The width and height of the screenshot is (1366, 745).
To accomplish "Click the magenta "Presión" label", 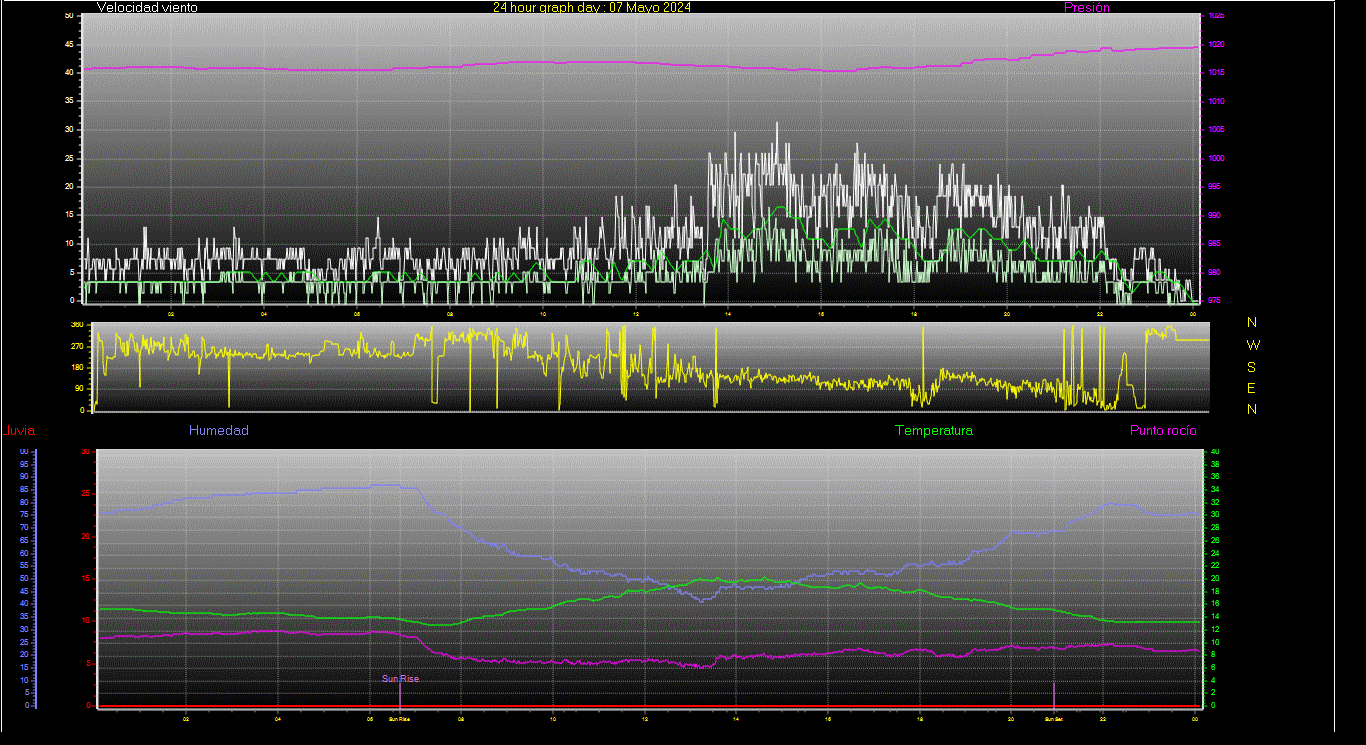I will (1087, 7).
